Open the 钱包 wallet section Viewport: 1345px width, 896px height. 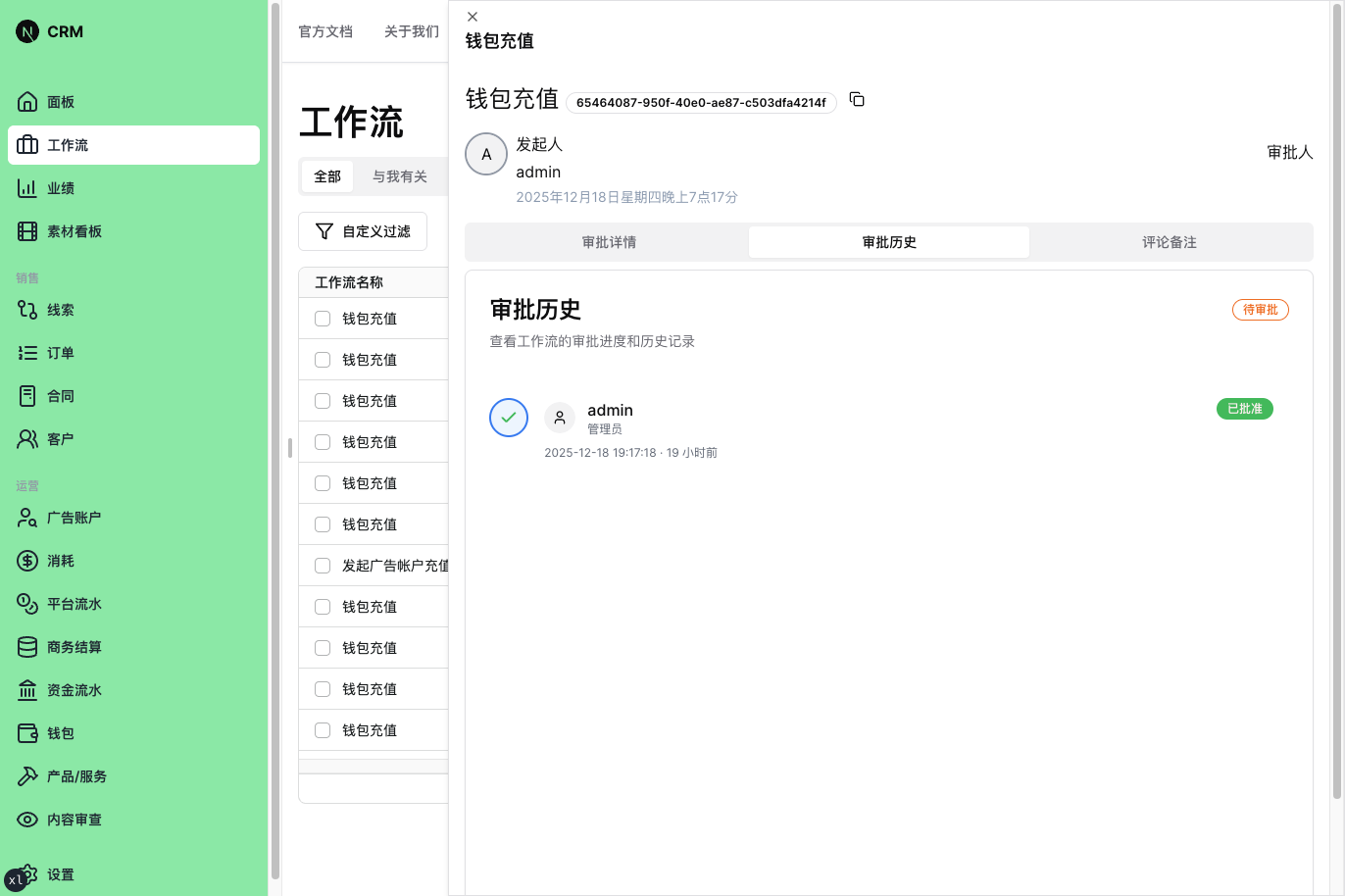pyautogui.click(x=59, y=733)
